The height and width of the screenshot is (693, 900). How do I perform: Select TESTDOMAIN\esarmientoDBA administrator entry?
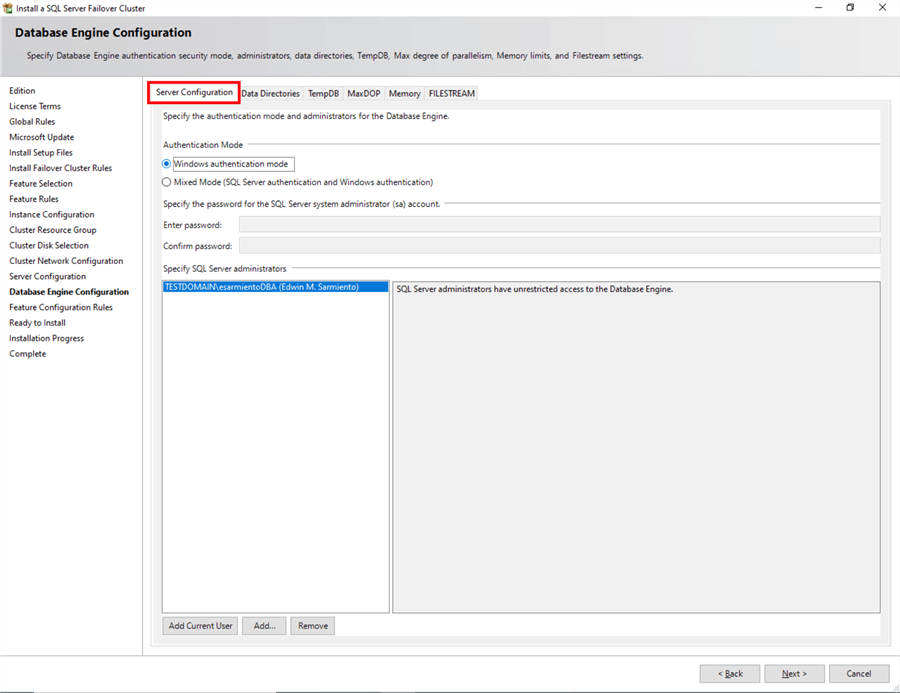pyautogui.click(x=276, y=287)
